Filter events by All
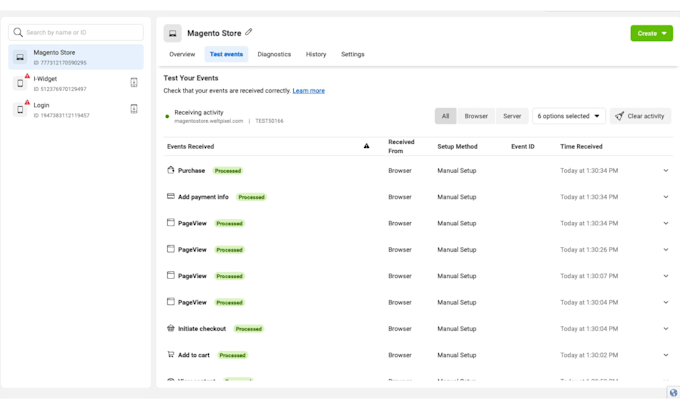Screen dimensions: 680x409 point(445,116)
